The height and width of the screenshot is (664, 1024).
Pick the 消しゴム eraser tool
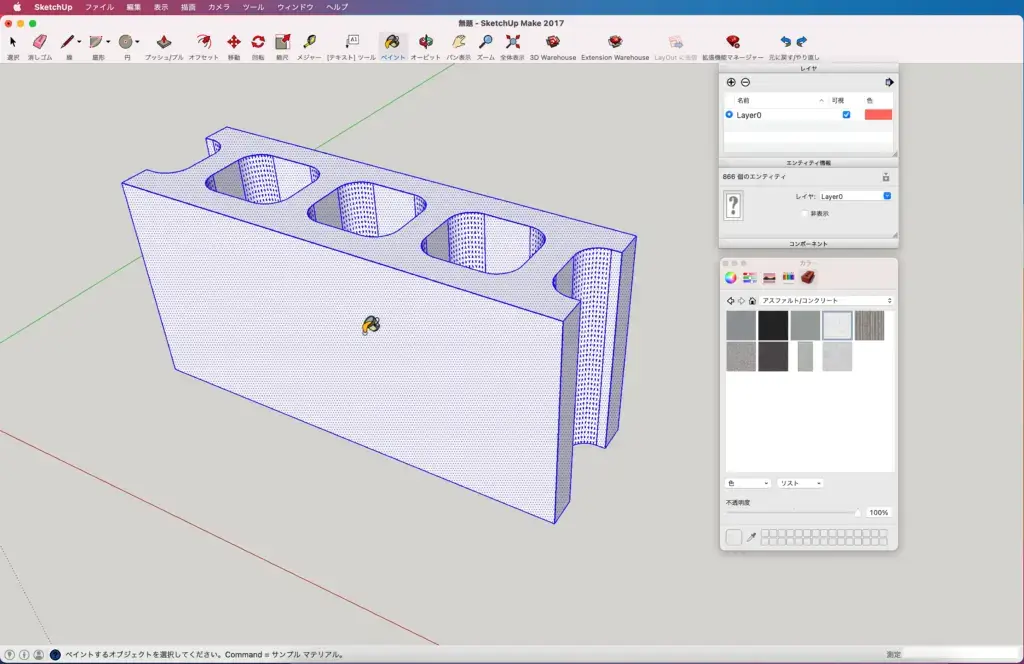[x=39, y=42]
